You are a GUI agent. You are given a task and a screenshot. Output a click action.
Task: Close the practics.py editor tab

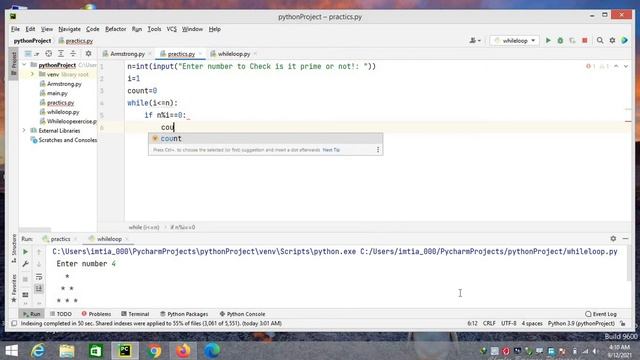[200, 53]
